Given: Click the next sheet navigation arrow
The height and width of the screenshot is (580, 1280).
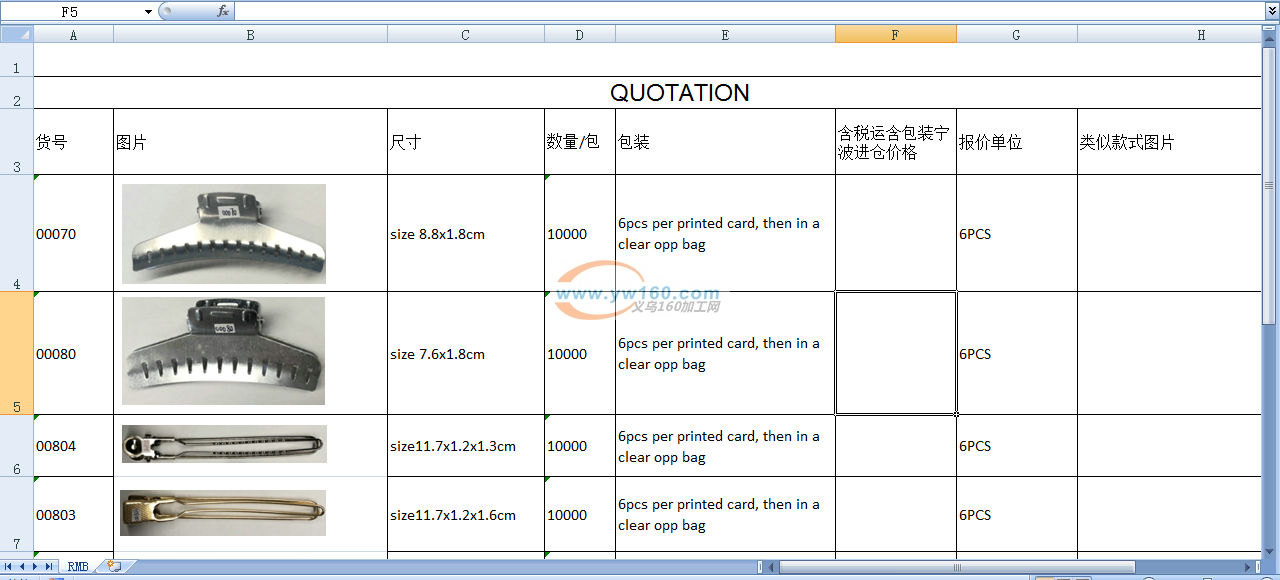Looking at the screenshot, I should pyautogui.click(x=36, y=567).
